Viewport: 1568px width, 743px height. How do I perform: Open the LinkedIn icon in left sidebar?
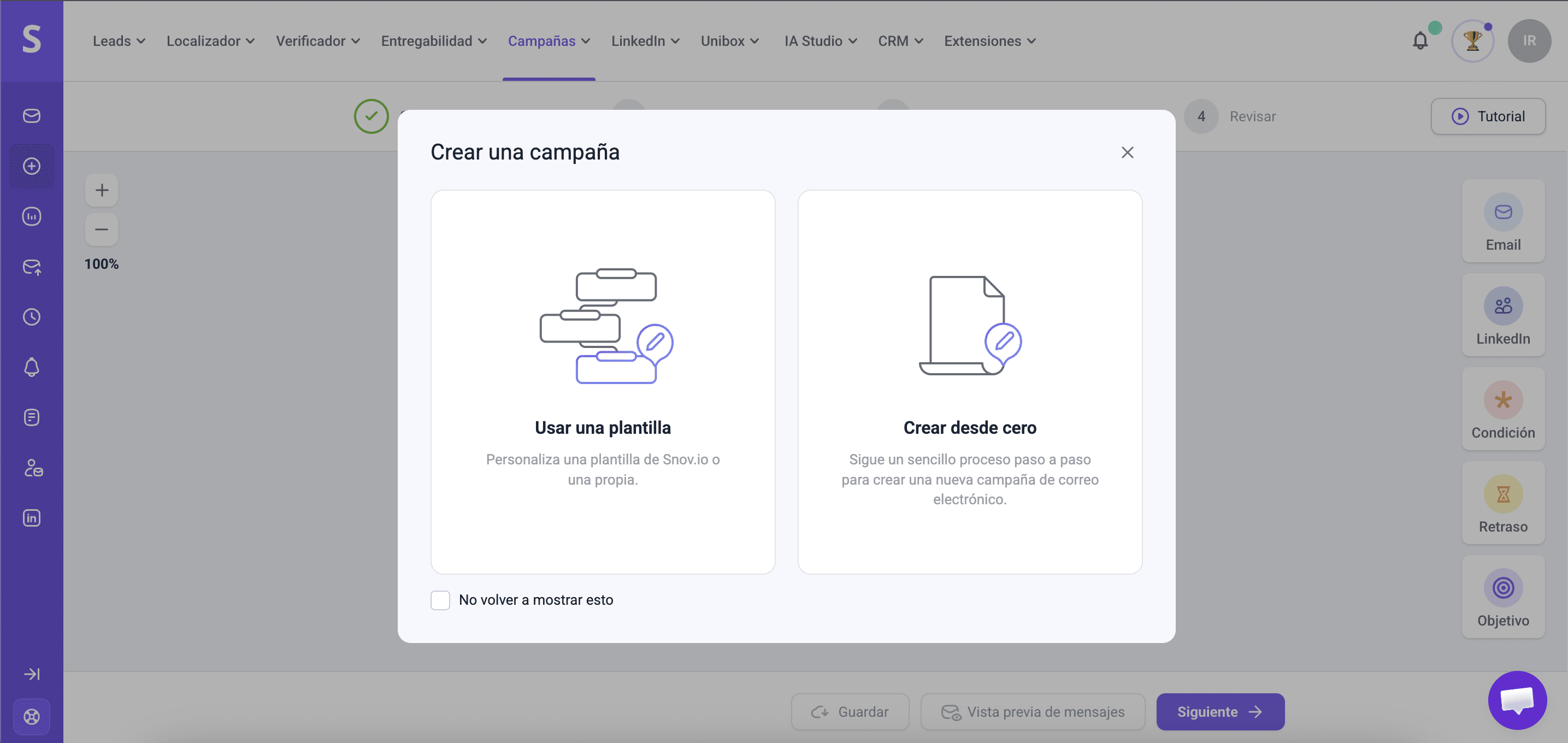(x=32, y=518)
